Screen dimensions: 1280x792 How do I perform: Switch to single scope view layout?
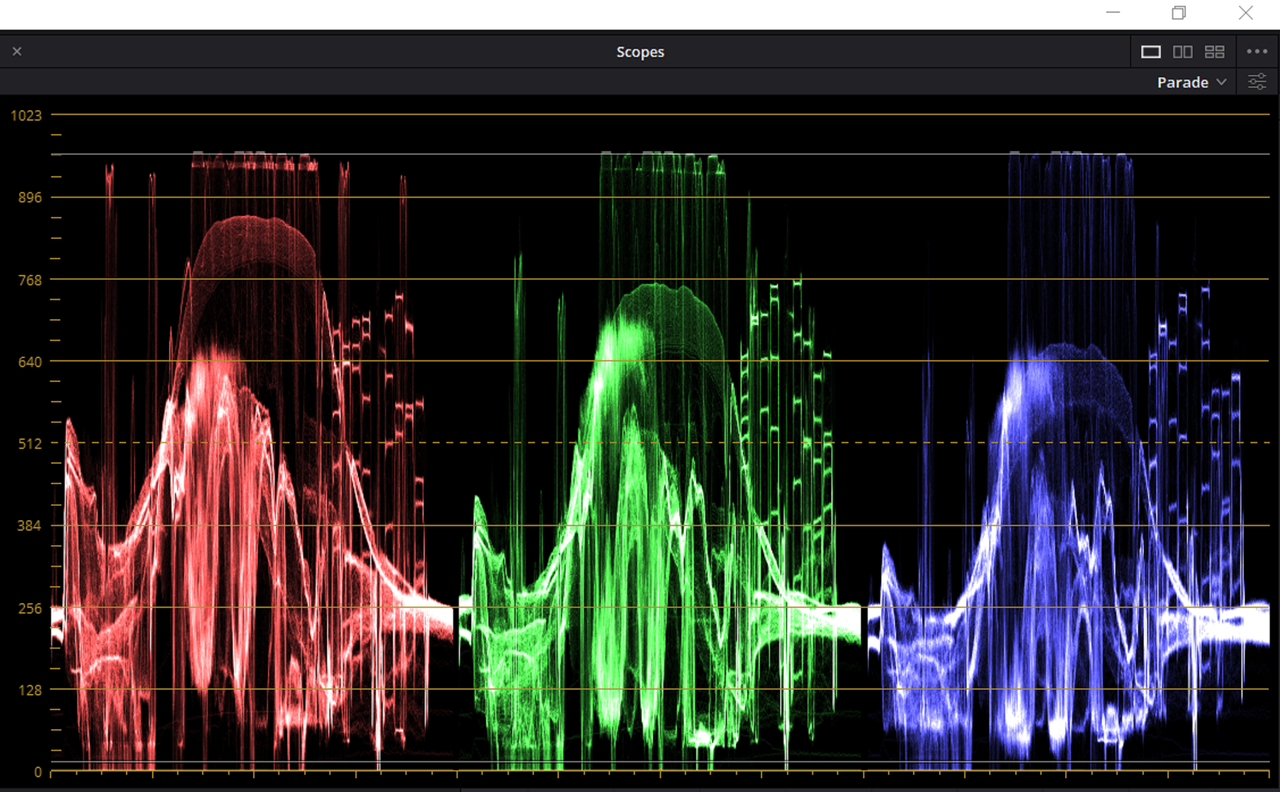click(1151, 52)
